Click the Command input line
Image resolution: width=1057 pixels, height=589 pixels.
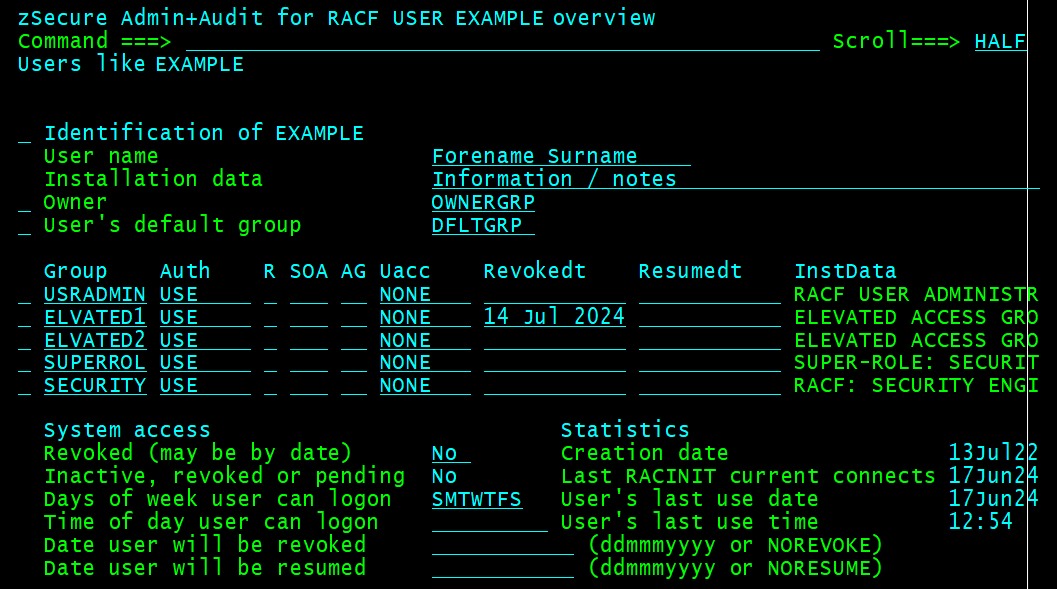pos(503,41)
